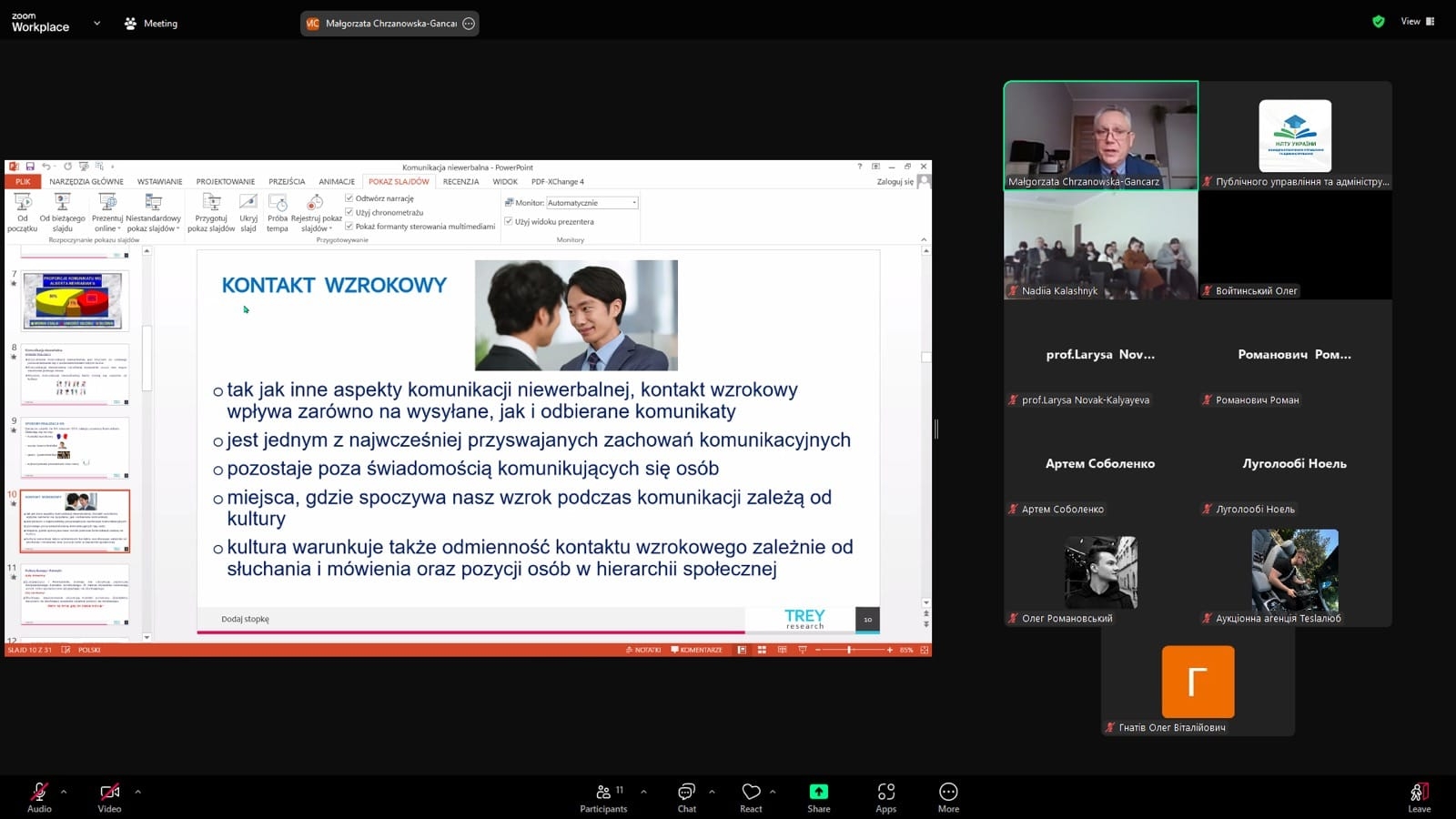
Task: Open the RECENZJA ribbon tab
Action: (x=460, y=182)
